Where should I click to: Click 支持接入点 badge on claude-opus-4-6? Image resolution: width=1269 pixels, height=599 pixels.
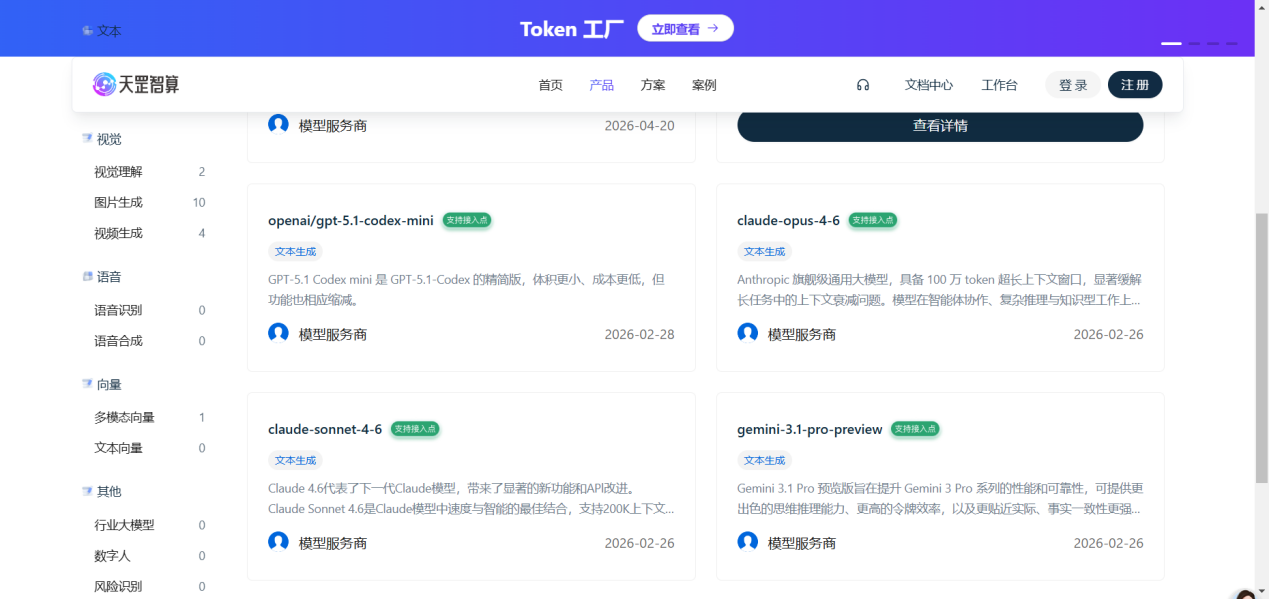tap(873, 220)
